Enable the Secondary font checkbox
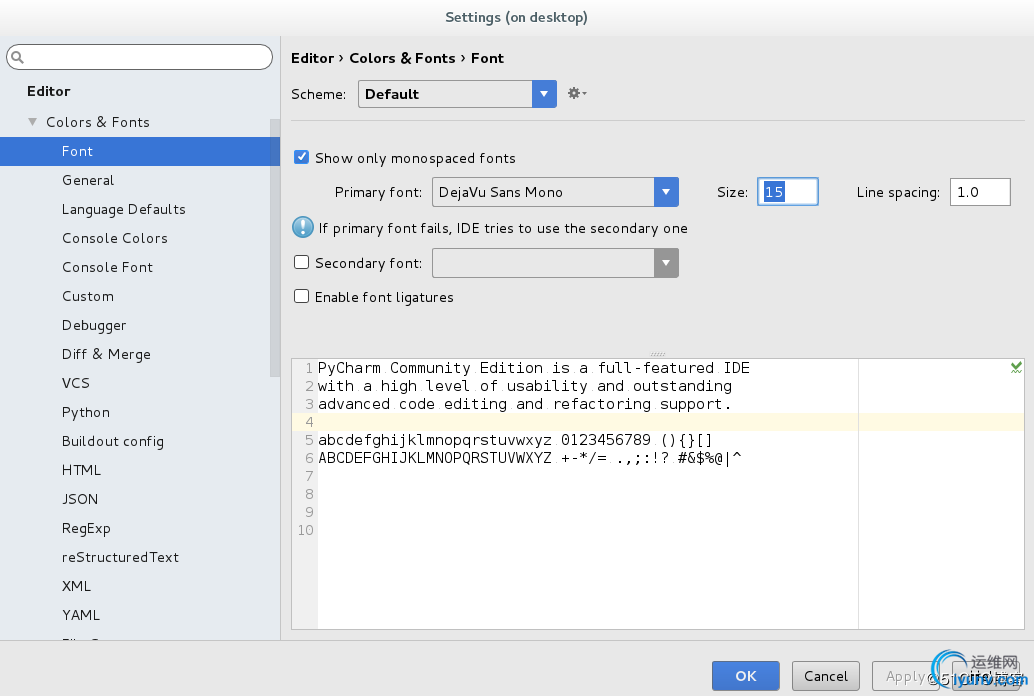This screenshot has height=696, width=1034. click(x=301, y=263)
